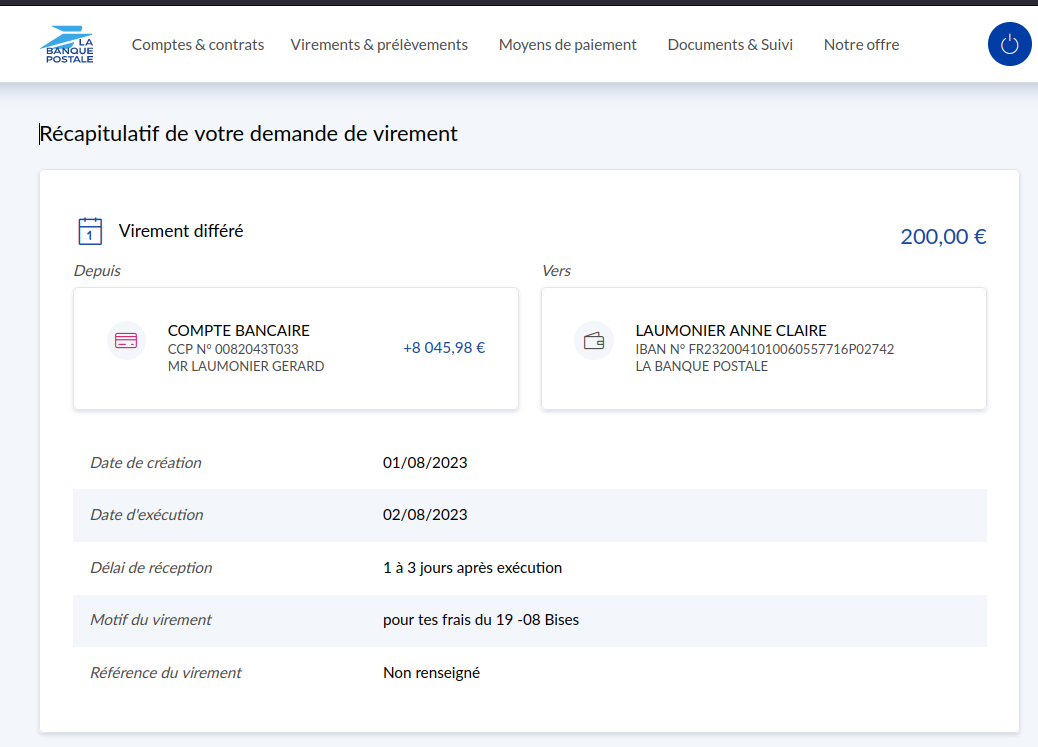The width and height of the screenshot is (1038, 747).
Task: Open the Notre offre menu
Action: 861,45
